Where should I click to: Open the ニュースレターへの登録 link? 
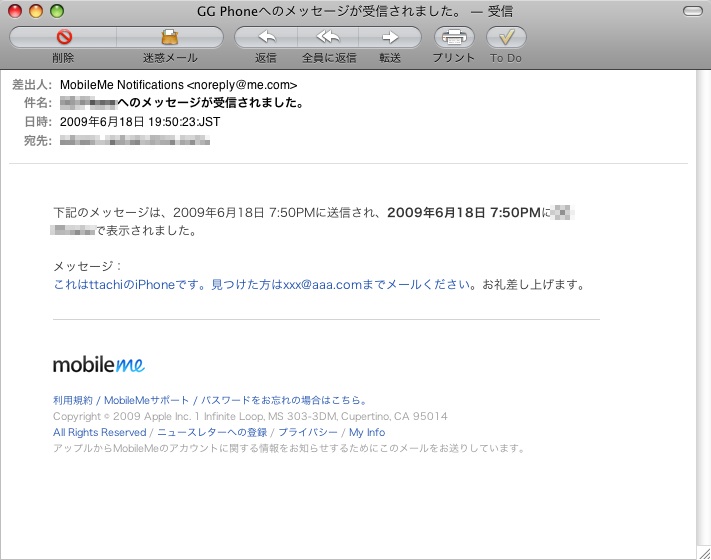coord(212,432)
